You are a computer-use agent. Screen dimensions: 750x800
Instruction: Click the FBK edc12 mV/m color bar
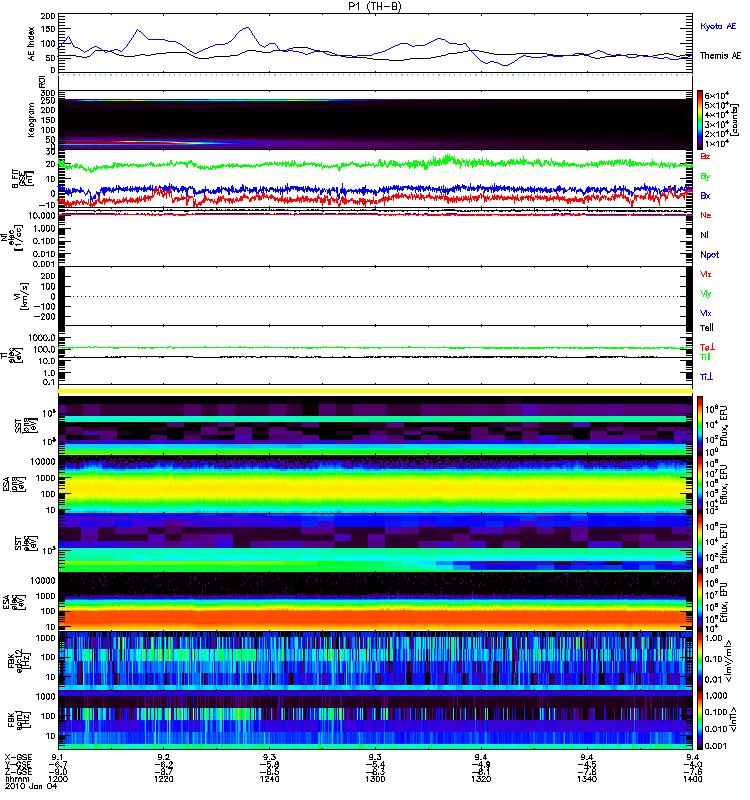tap(700, 661)
